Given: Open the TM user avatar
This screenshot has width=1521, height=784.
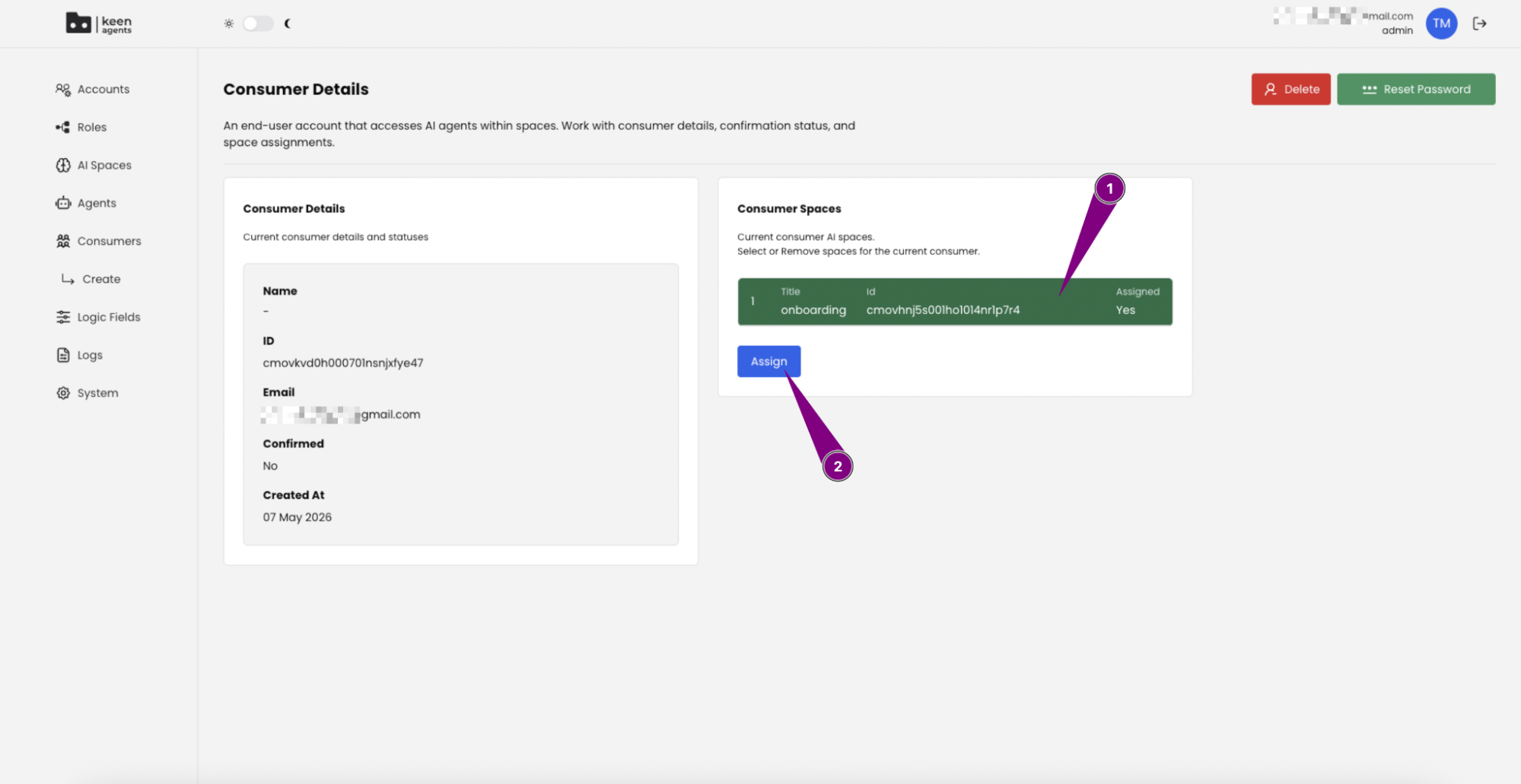Looking at the screenshot, I should (x=1441, y=24).
